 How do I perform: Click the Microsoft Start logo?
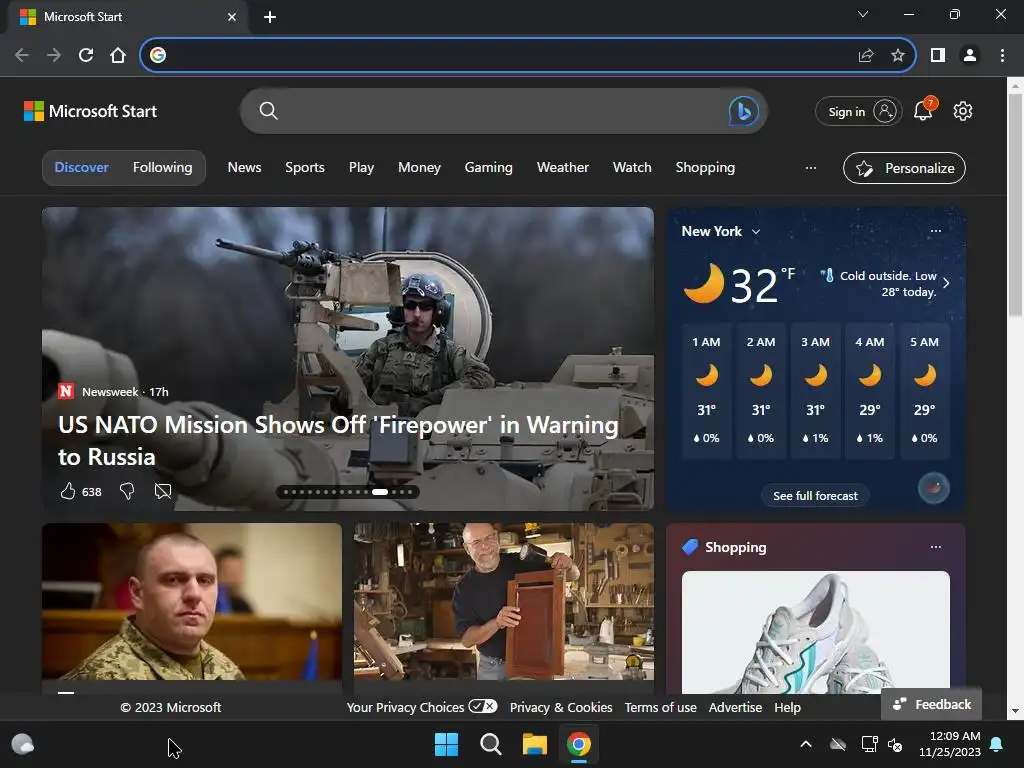(x=90, y=111)
